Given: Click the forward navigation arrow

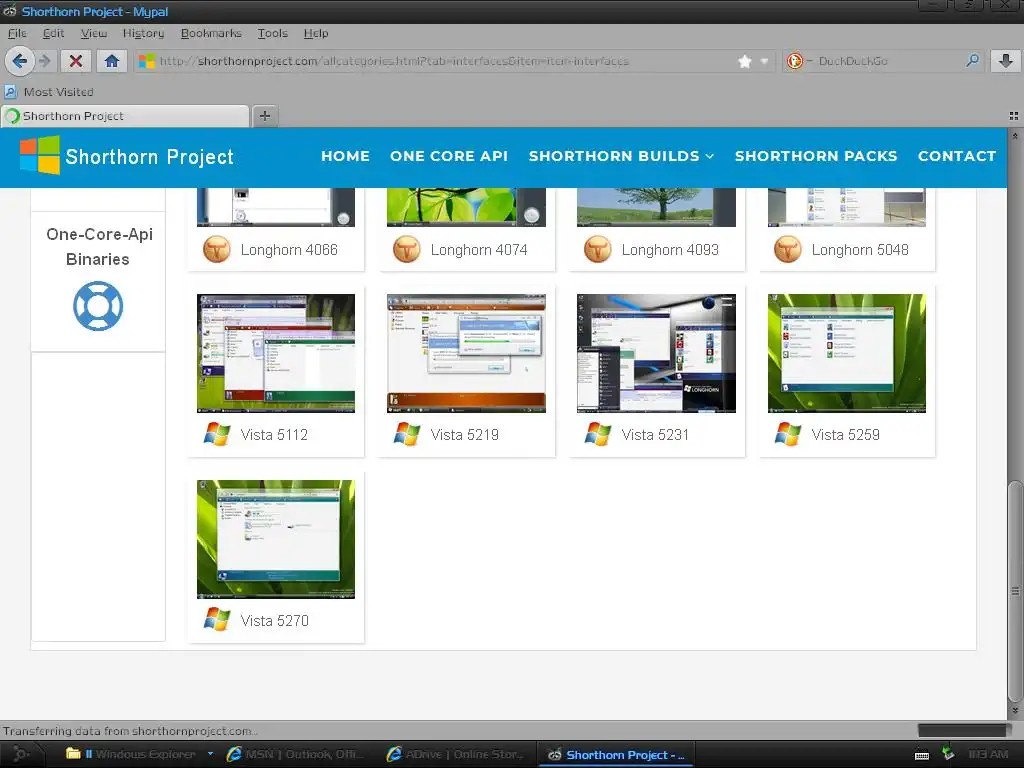Looking at the screenshot, I should click(44, 61).
